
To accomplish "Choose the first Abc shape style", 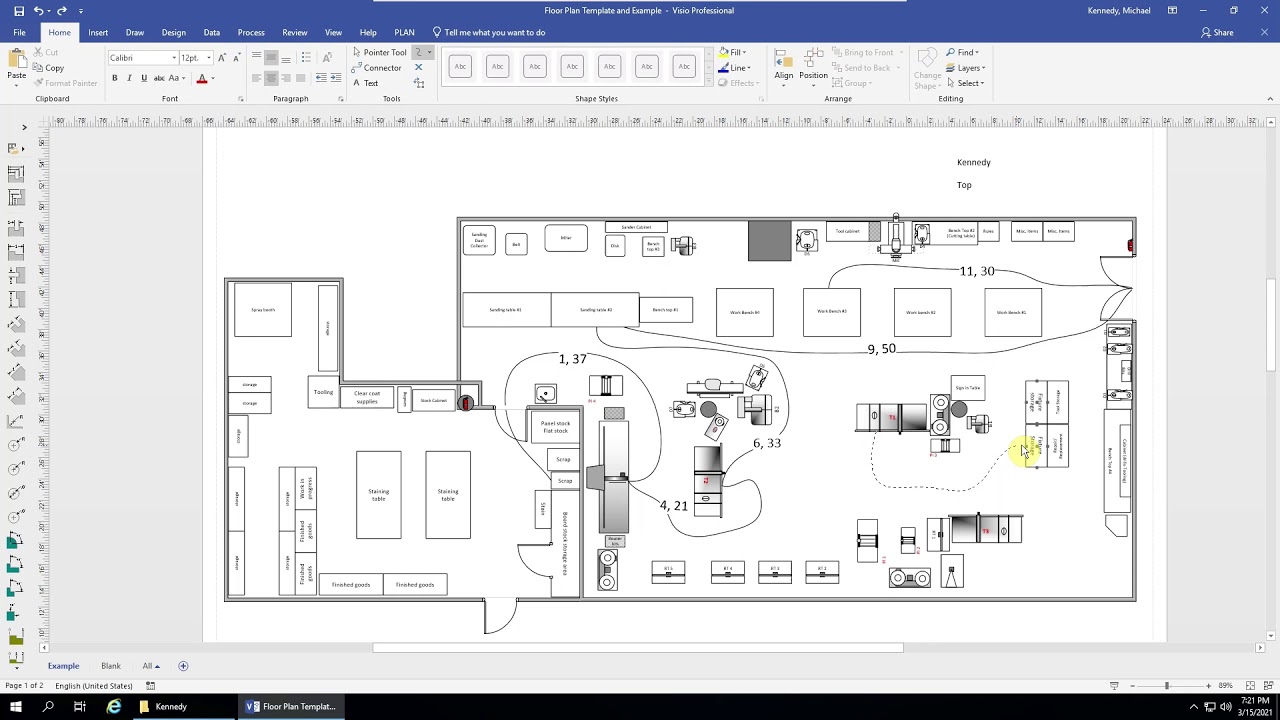I will pyautogui.click(x=460, y=67).
